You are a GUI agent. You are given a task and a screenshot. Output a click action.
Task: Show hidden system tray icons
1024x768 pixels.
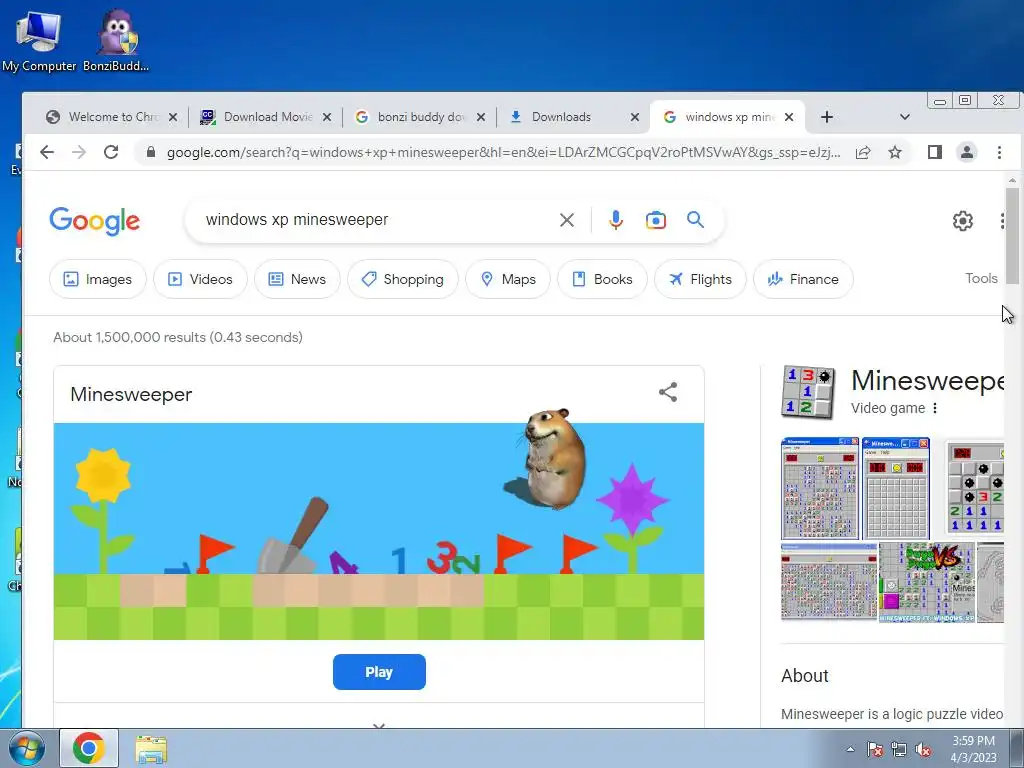(850, 749)
